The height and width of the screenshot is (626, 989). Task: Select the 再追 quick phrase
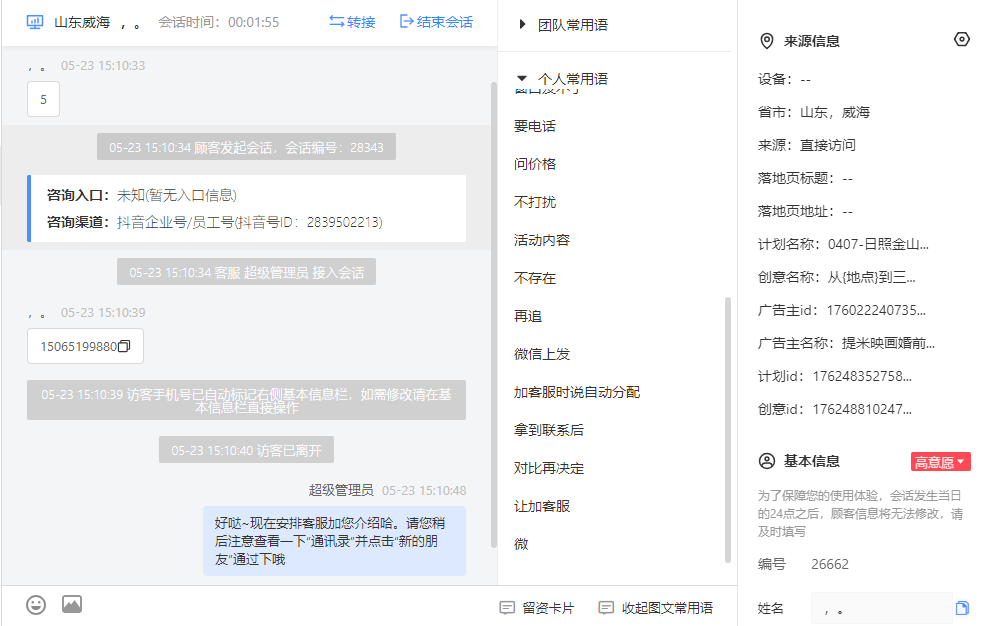[528, 316]
